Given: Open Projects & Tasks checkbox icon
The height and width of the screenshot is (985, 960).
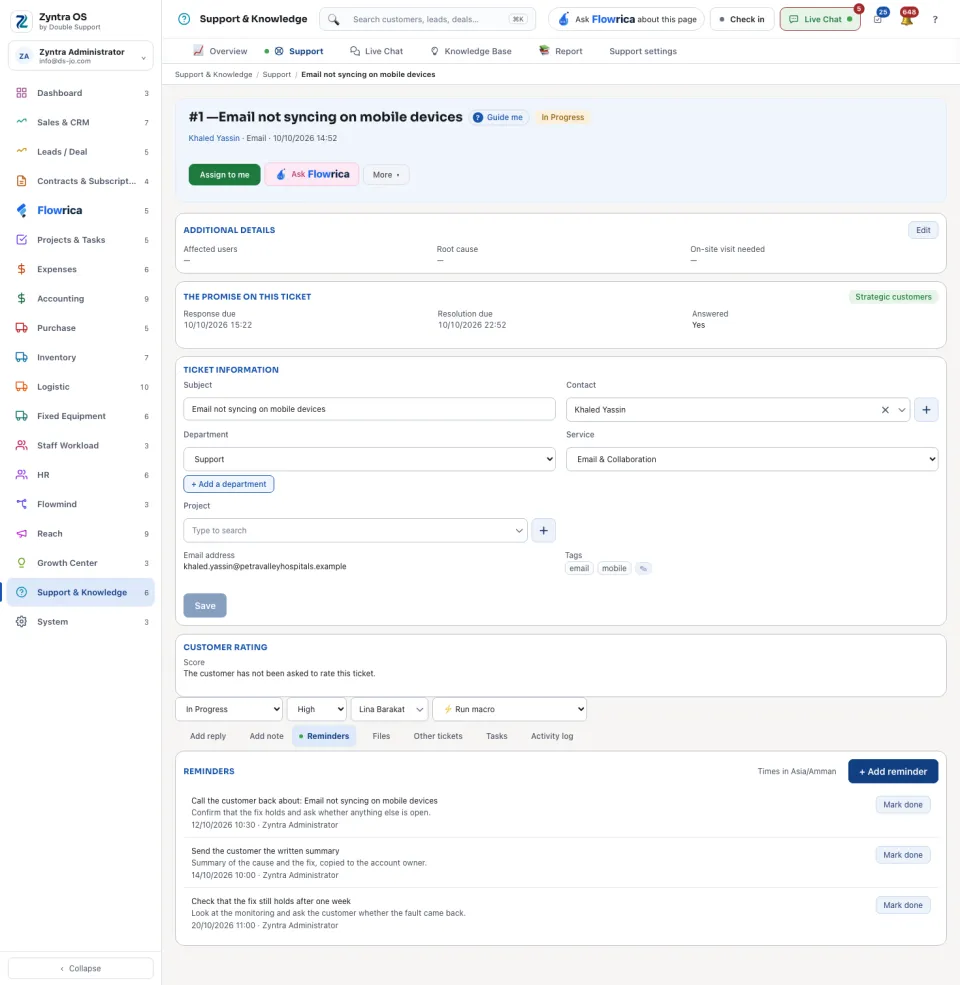Looking at the screenshot, I should point(21,240).
